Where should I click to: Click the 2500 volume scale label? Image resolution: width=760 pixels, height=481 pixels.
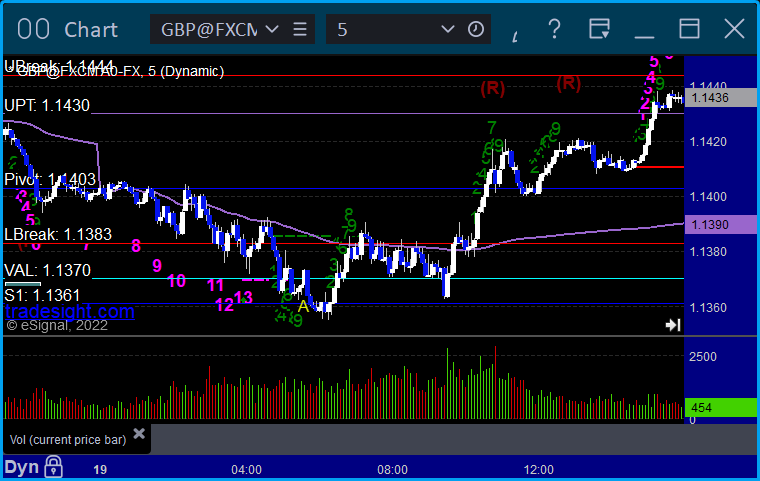pos(703,357)
